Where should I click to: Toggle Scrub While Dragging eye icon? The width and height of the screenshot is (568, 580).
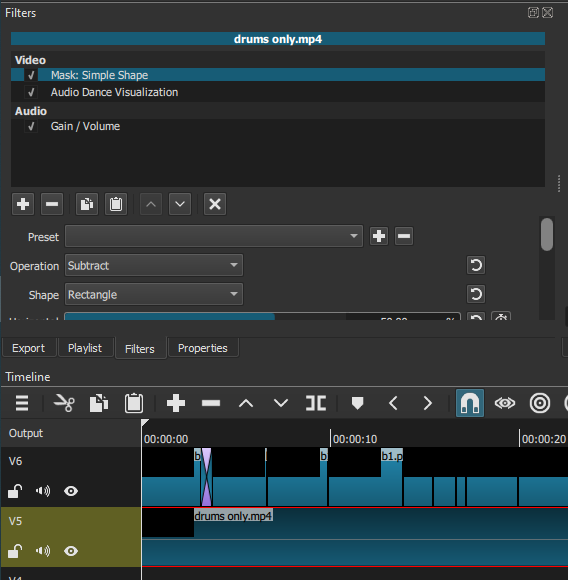point(505,403)
